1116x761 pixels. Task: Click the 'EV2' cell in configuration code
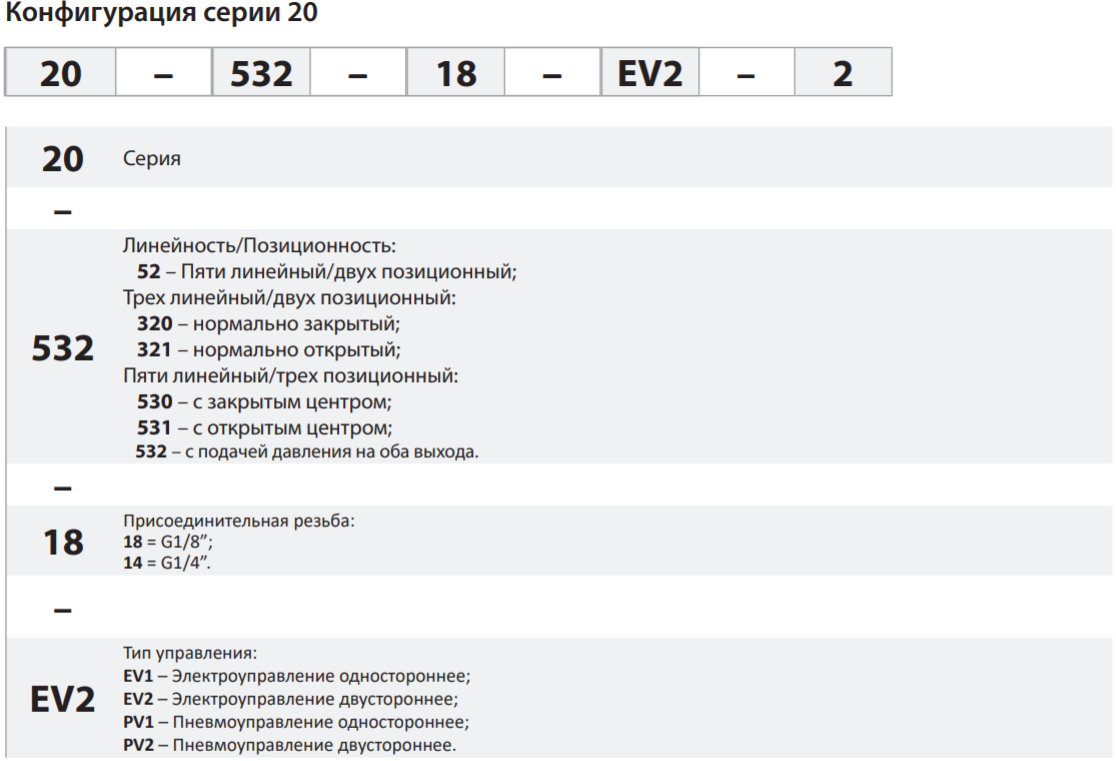(x=649, y=74)
